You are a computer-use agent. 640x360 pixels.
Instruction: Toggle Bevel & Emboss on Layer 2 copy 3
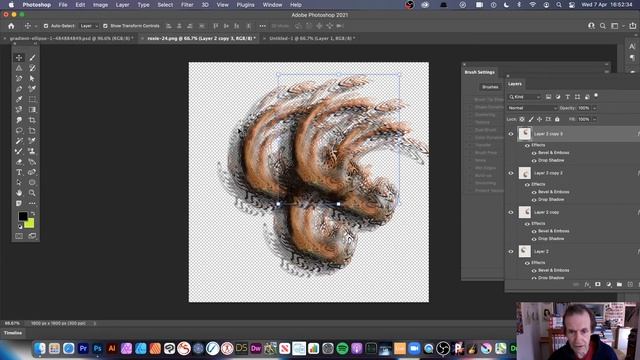pos(534,153)
